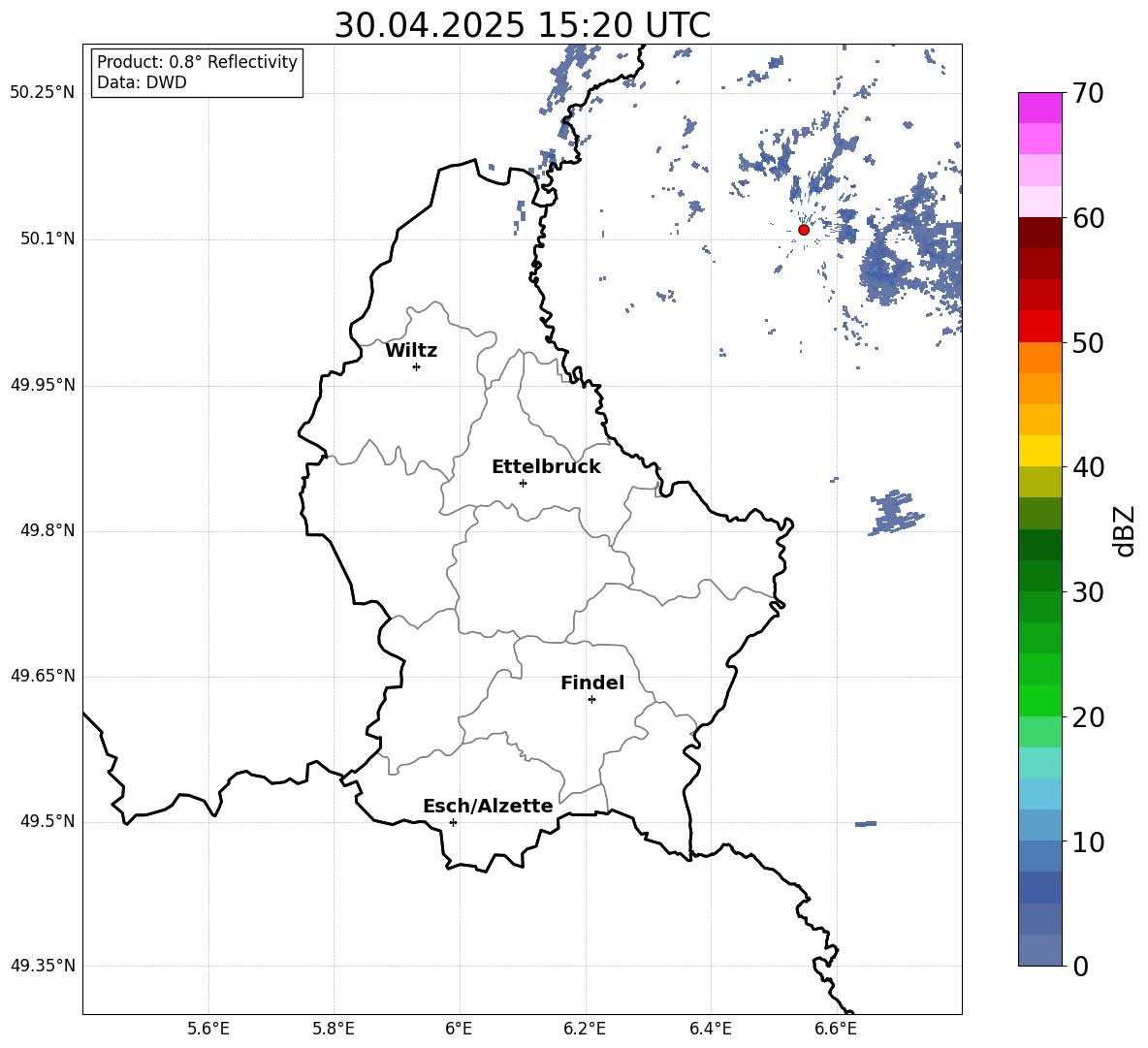Click the colorbar tick label 60
1148x1048 pixels.
point(1088,218)
